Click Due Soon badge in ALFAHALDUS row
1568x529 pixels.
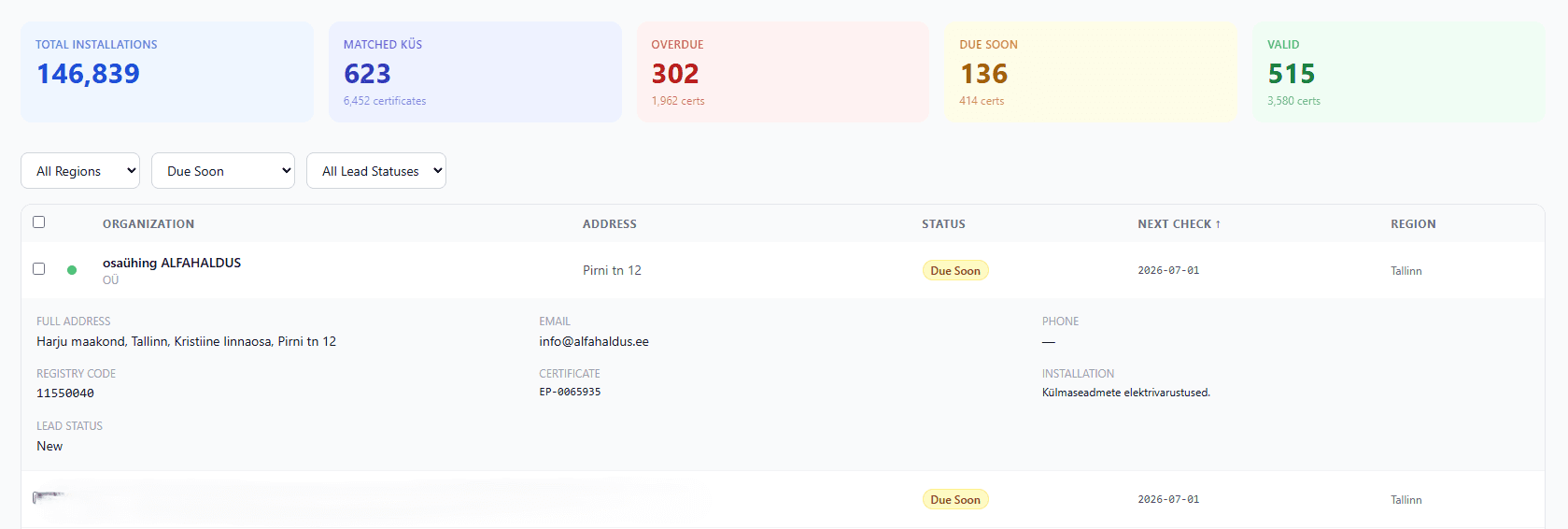[x=955, y=271]
